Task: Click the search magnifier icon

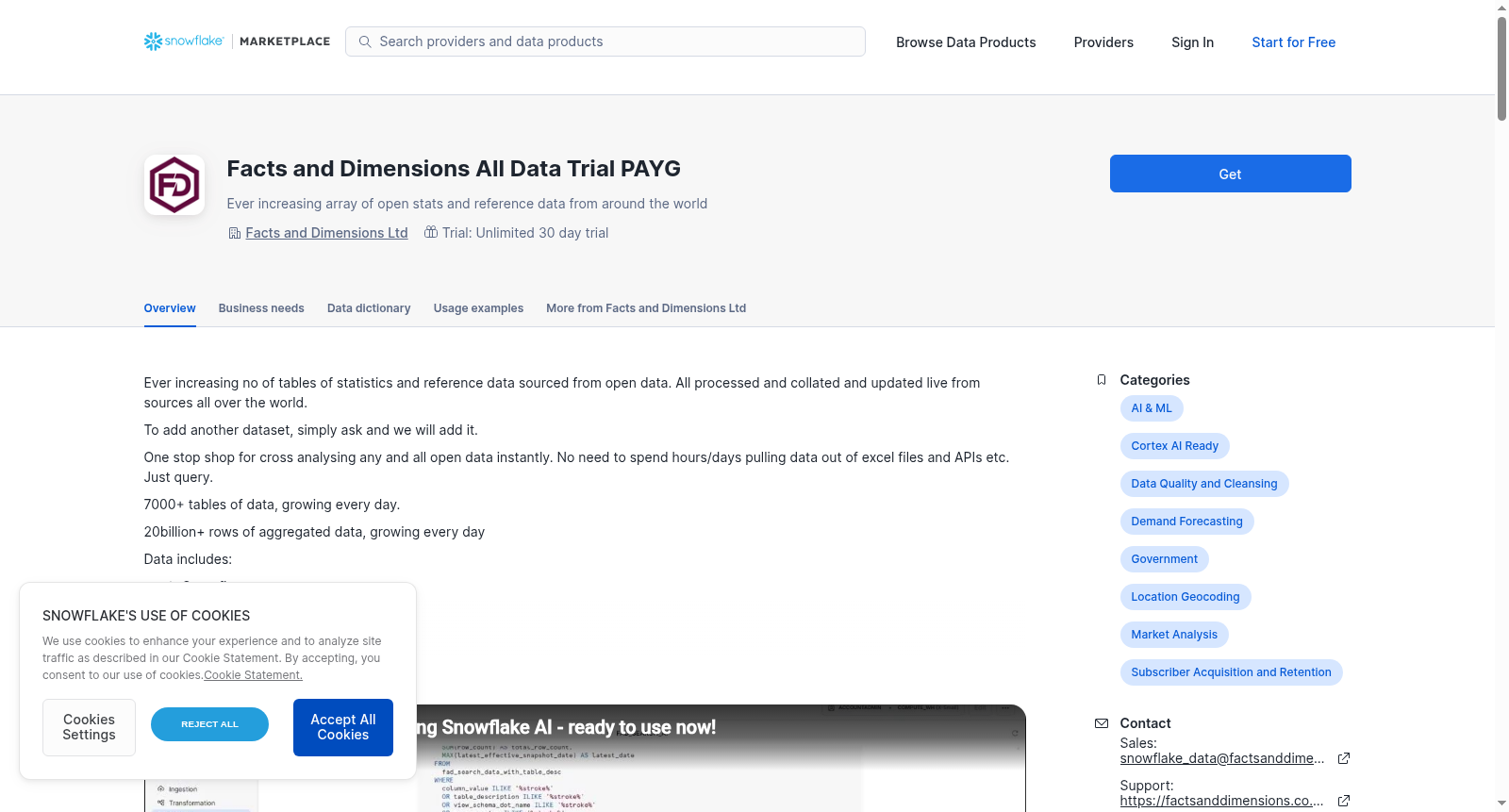Action: coord(365,41)
